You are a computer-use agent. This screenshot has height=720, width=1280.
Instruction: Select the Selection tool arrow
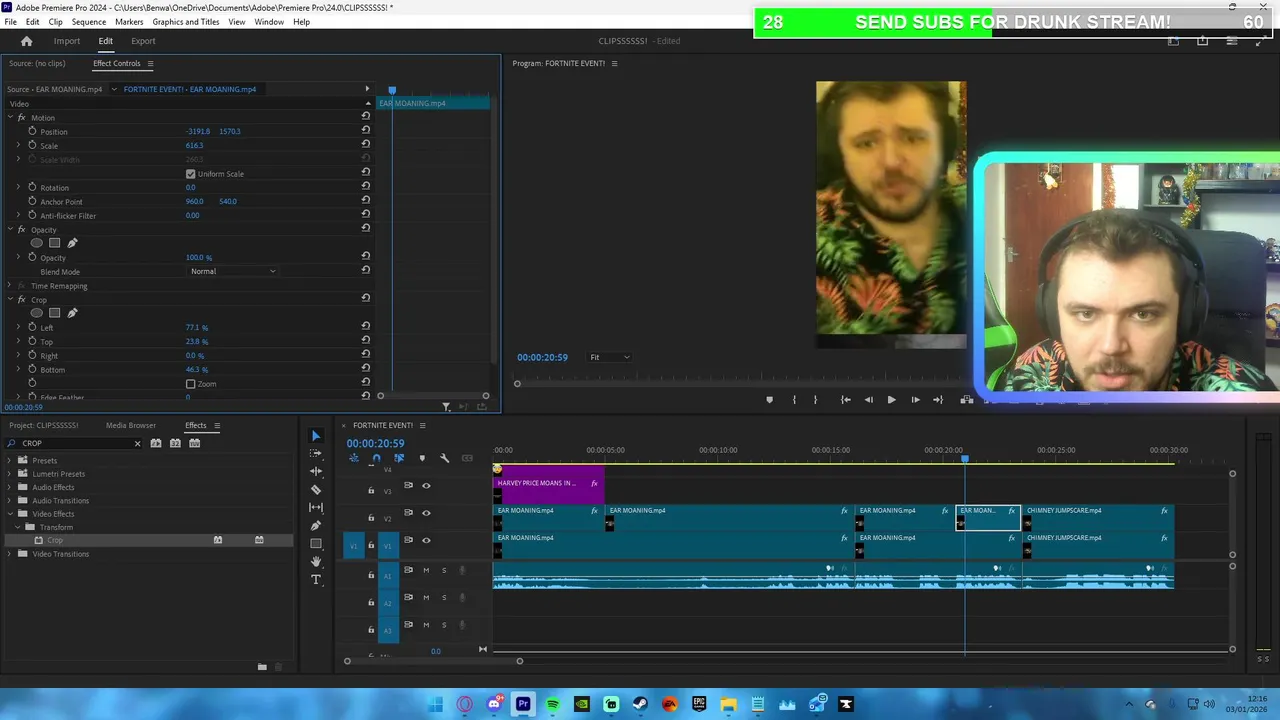[316, 436]
